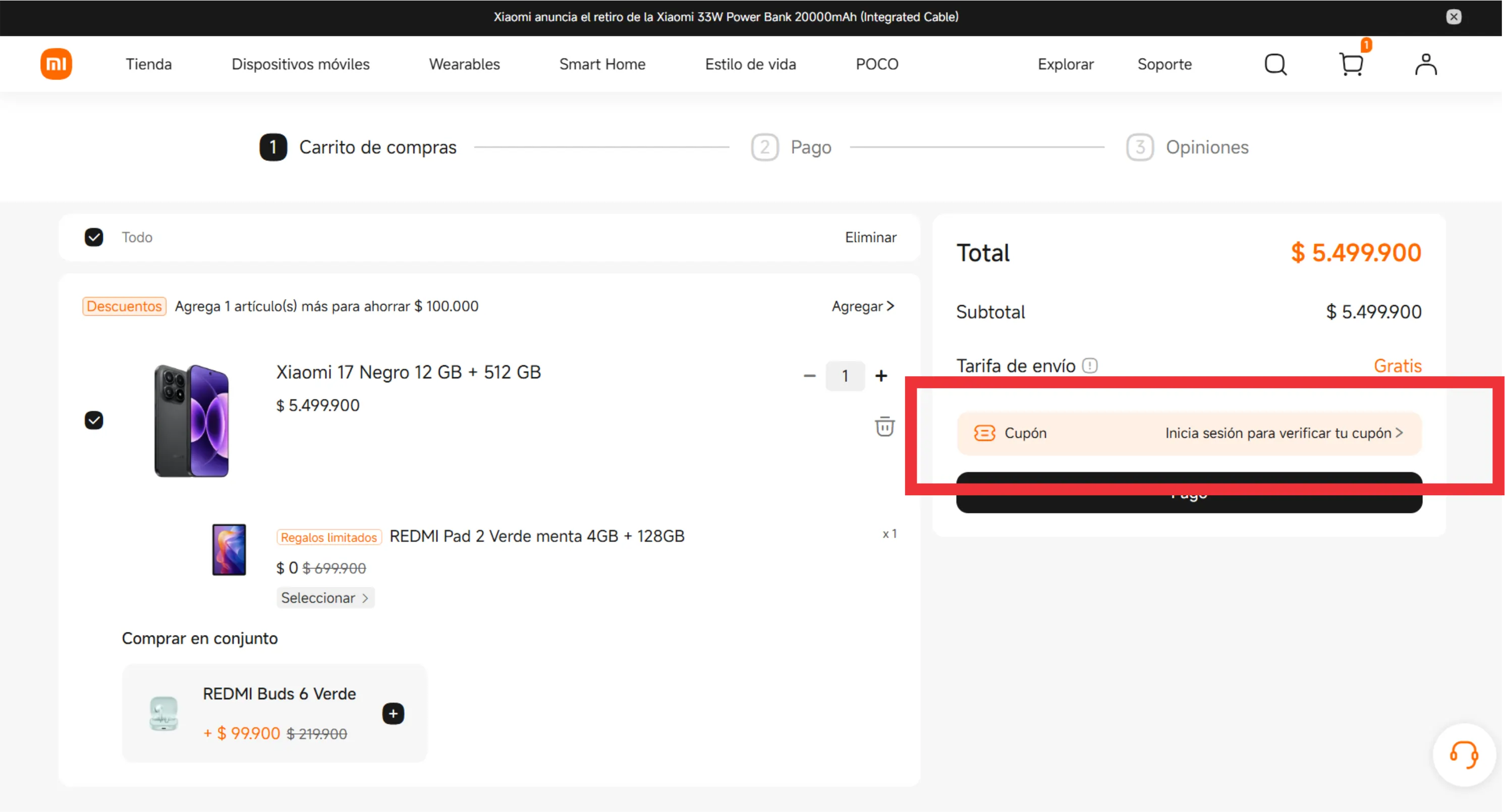The height and width of the screenshot is (812, 1505).
Task: Increase Xiaomi 17 quantity with plus
Action: coord(881,376)
